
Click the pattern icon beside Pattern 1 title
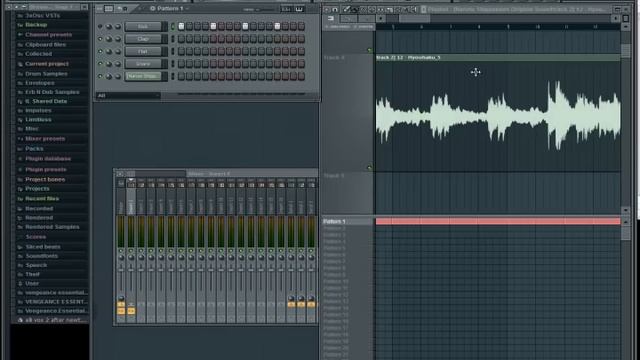click(153, 9)
